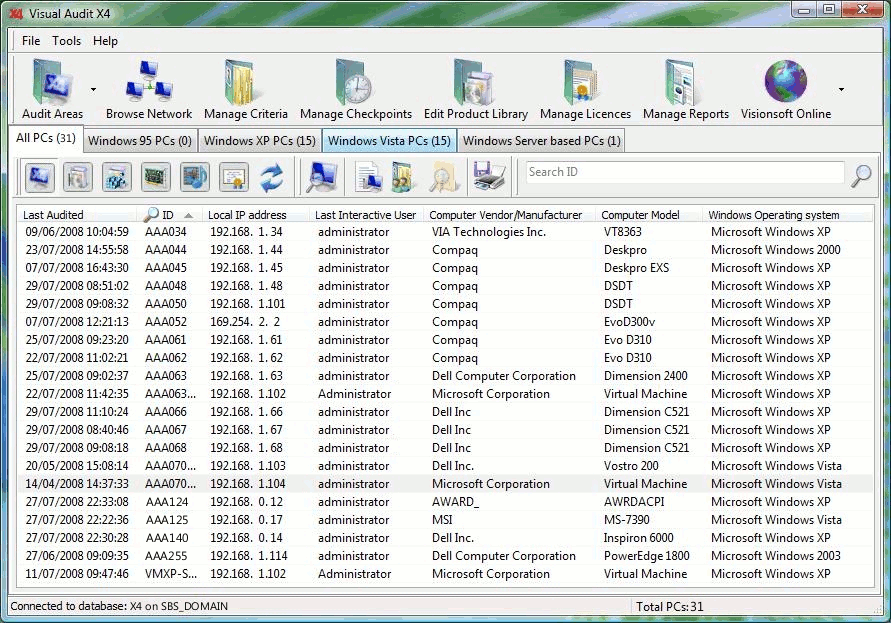891x623 pixels.
Task: Click the floppy disk and printer icon
Action: pyautogui.click(x=489, y=177)
